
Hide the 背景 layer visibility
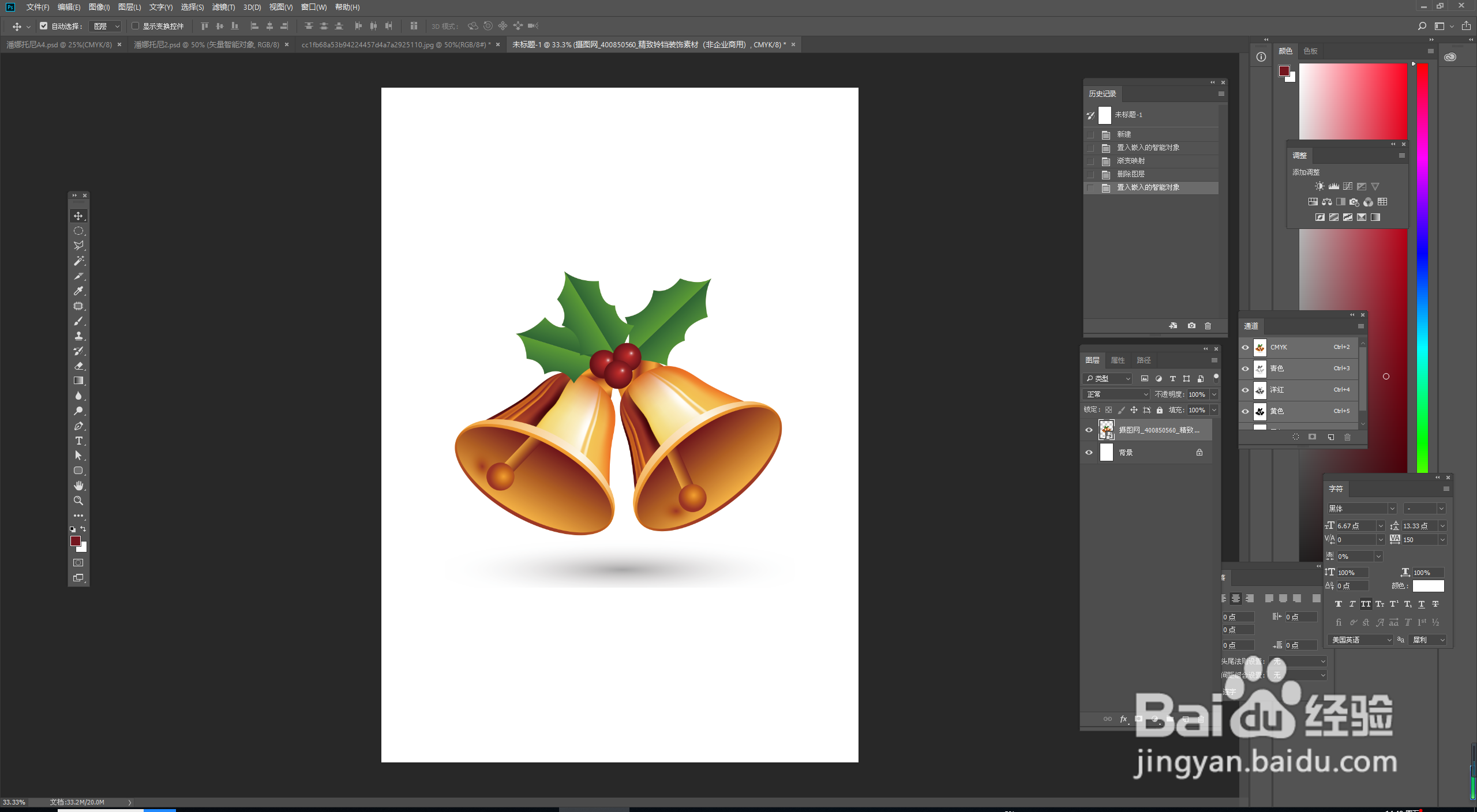pos(1089,453)
